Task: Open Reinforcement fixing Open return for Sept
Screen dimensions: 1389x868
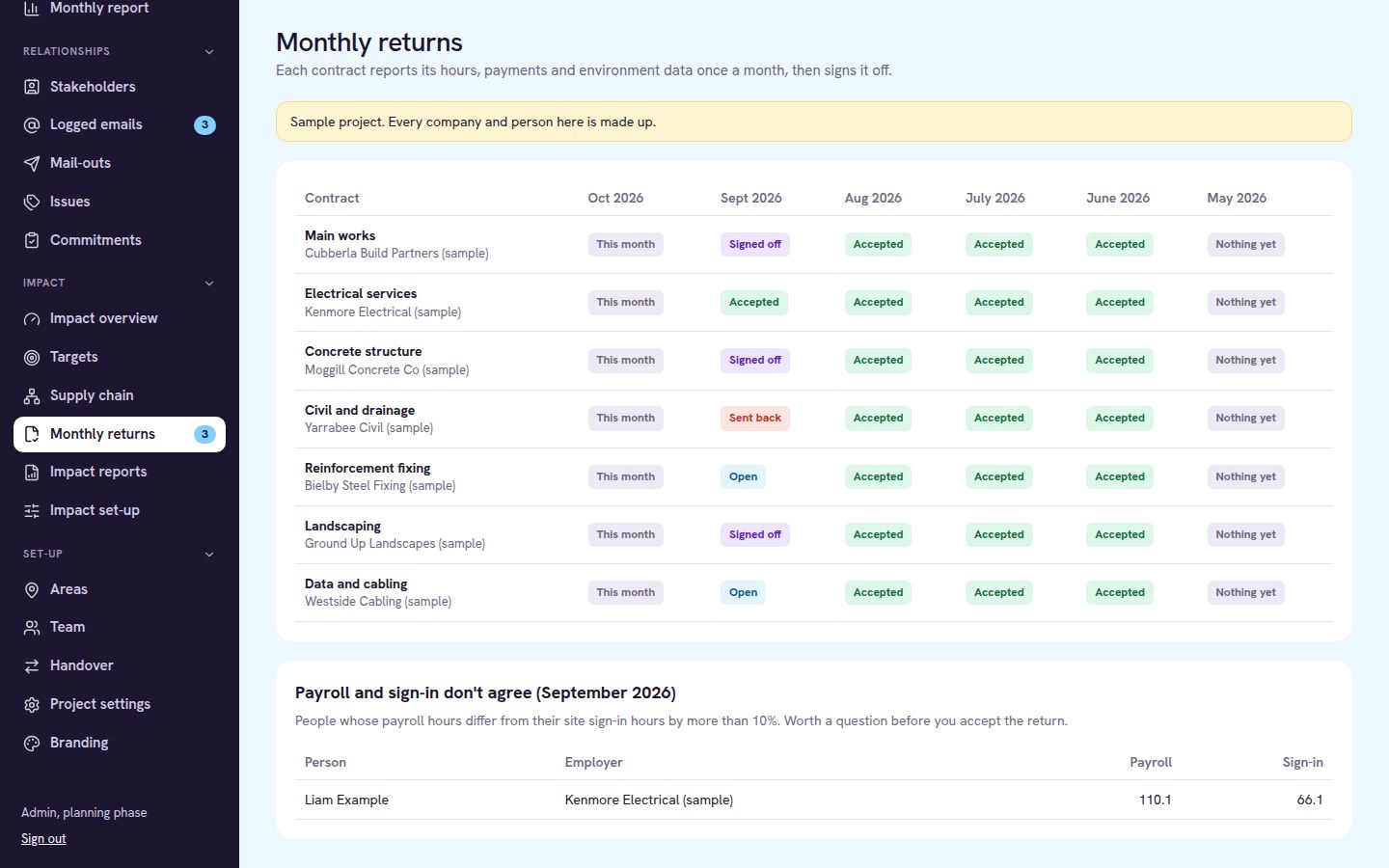Action: (x=743, y=476)
